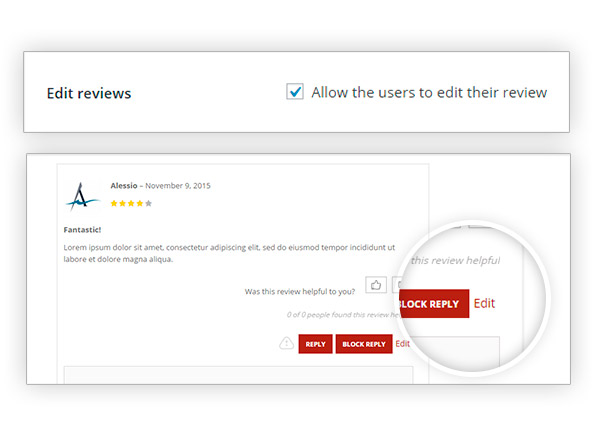This screenshot has height=434, width=600.
Task: Click the small Edit link beside BLOCK REPLY
Action: 403,344
